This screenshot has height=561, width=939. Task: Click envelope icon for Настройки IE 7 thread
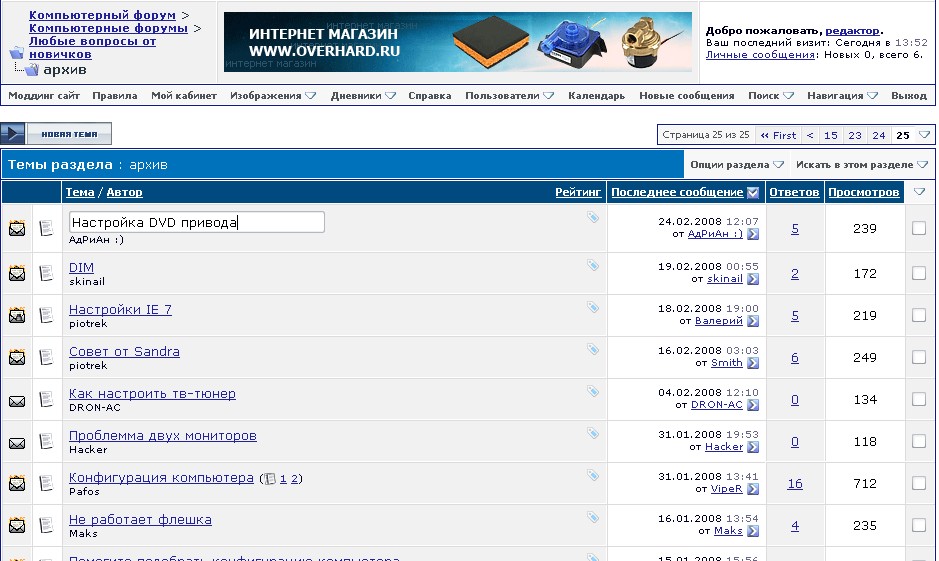tap(17, 316)
